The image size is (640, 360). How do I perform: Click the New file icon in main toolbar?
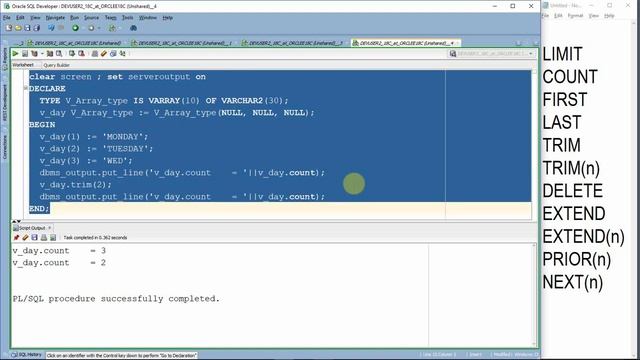coord(9,28)
